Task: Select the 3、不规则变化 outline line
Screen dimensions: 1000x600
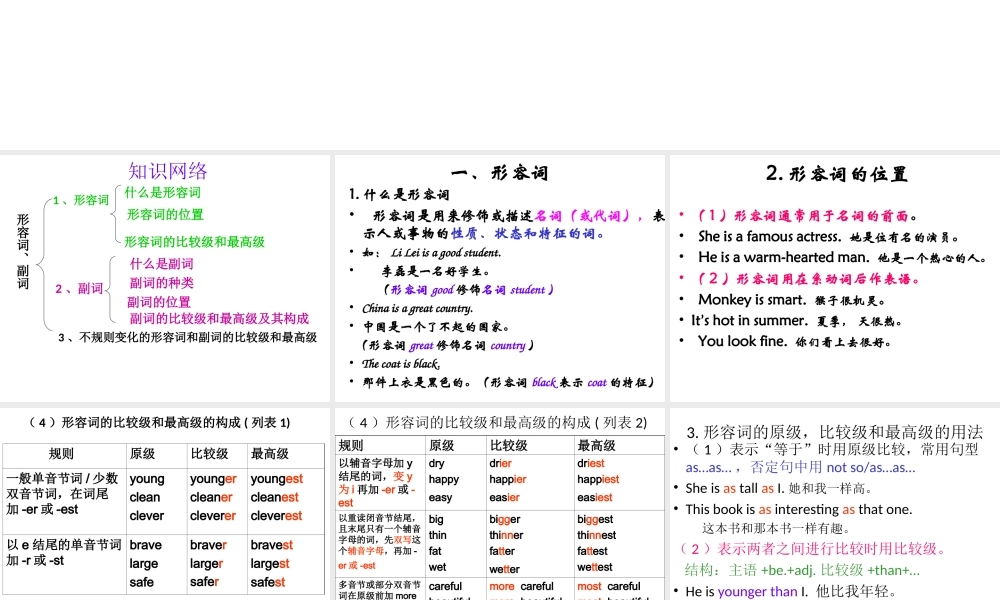Action: tap(187, 338)
